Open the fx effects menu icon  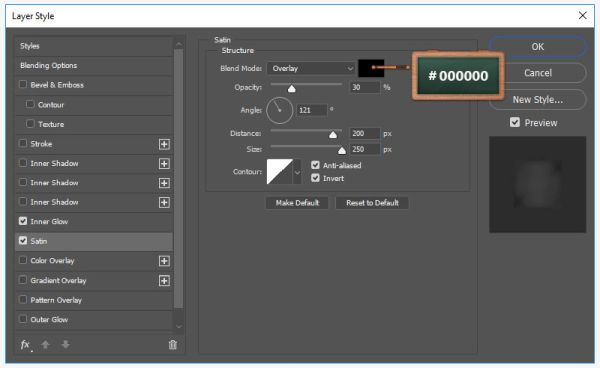pos(25,345)
